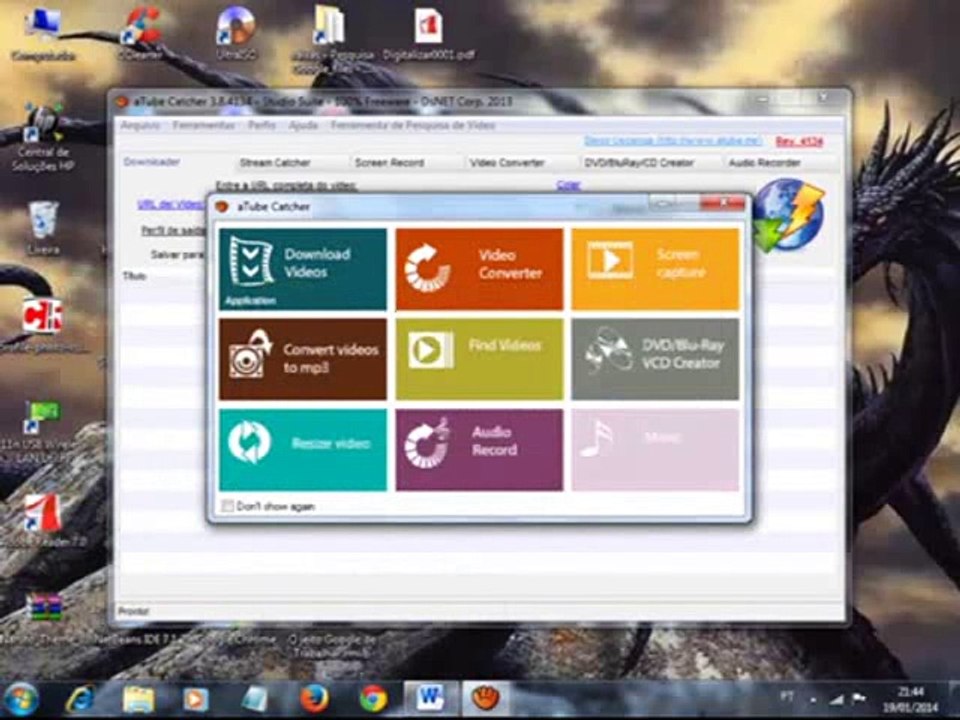The height and width of the screenshot is (720, 960).
Task: Switch to the Screen Record tab
Action: pyautogui.click(x=389, y=163)
